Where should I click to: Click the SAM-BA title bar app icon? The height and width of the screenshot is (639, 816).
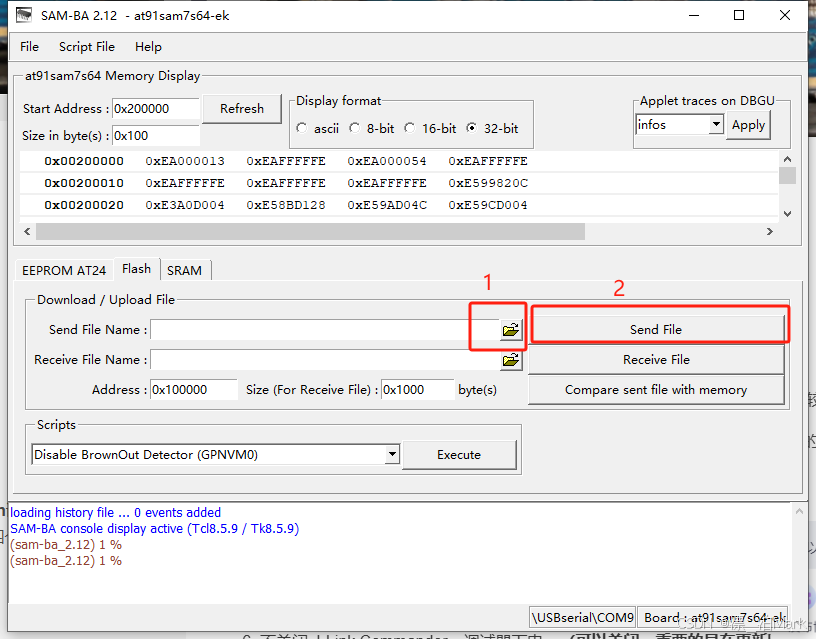click(x=23, y=15)
